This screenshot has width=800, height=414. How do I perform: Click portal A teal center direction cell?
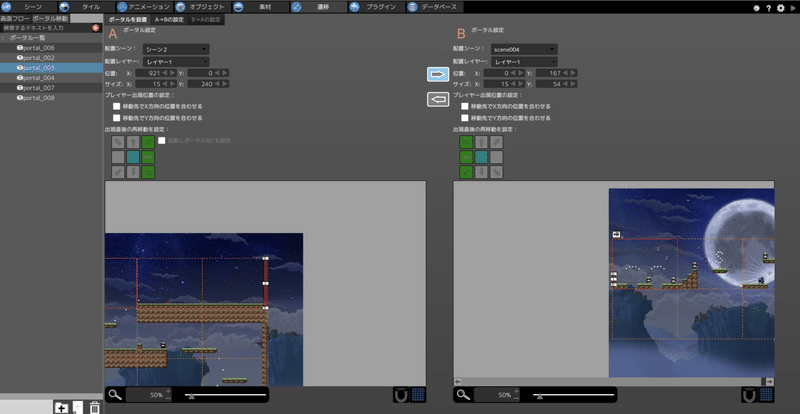(x=133, y=157)
